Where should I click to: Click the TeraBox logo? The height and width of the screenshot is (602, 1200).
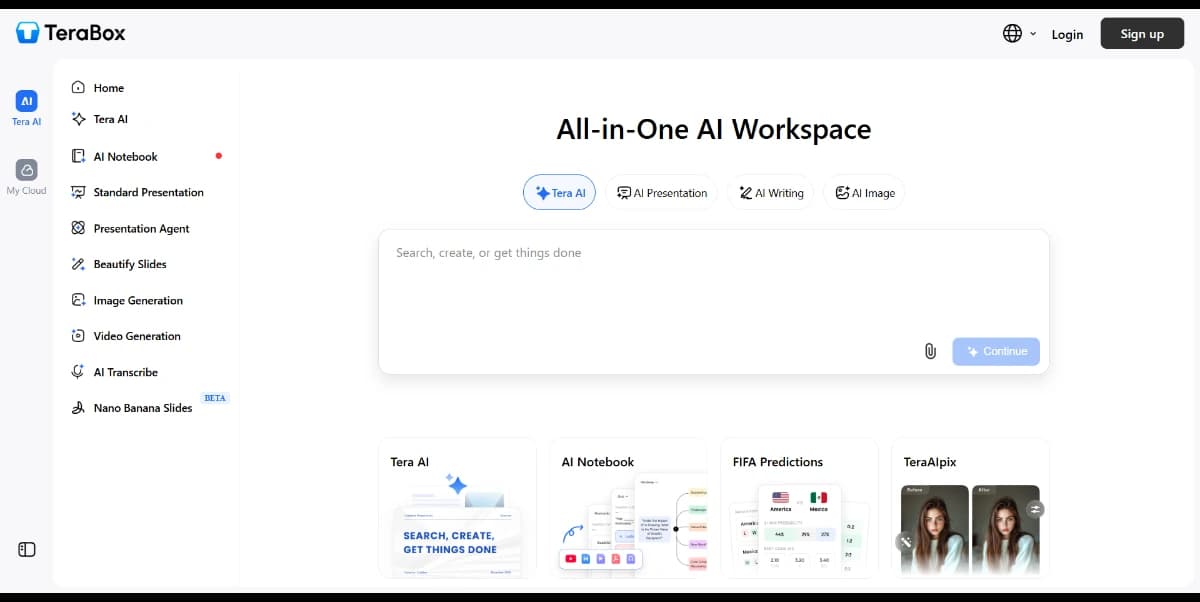click(x=71, y=33)
